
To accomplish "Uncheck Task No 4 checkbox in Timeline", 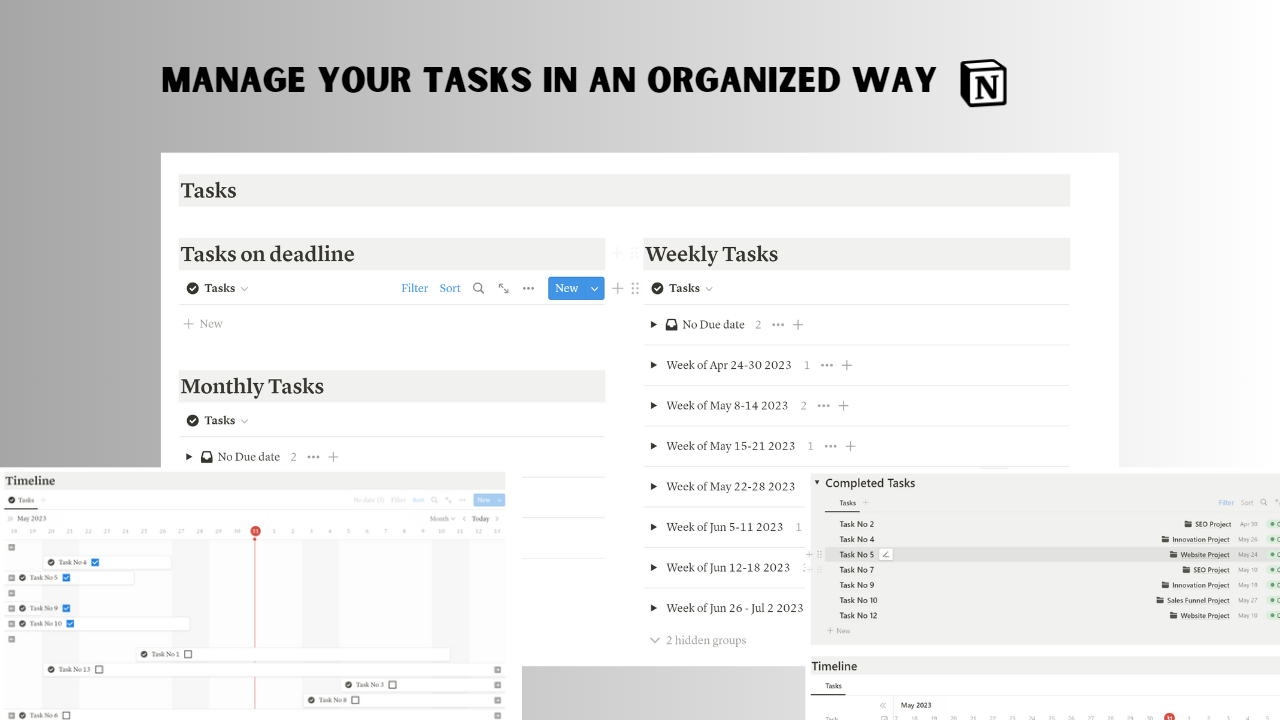I will click(95, 562).
